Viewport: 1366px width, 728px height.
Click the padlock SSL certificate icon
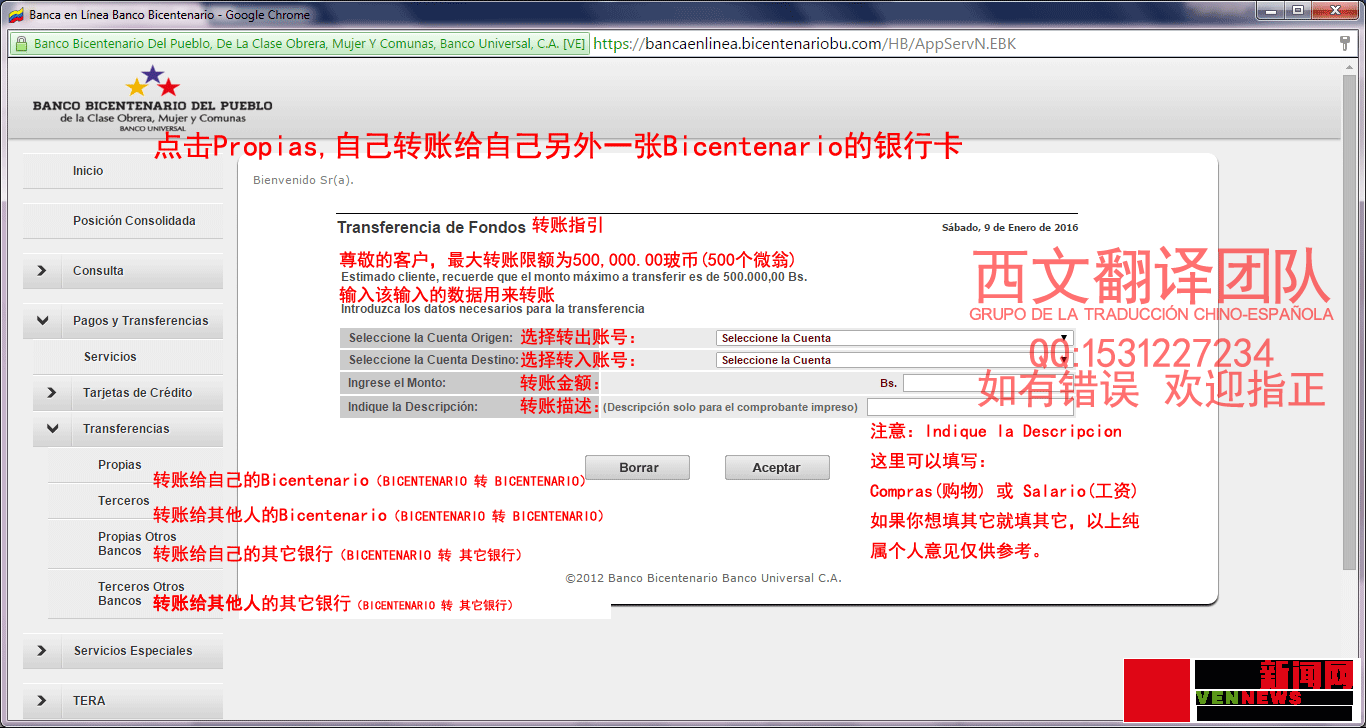[x=21, y=44]
